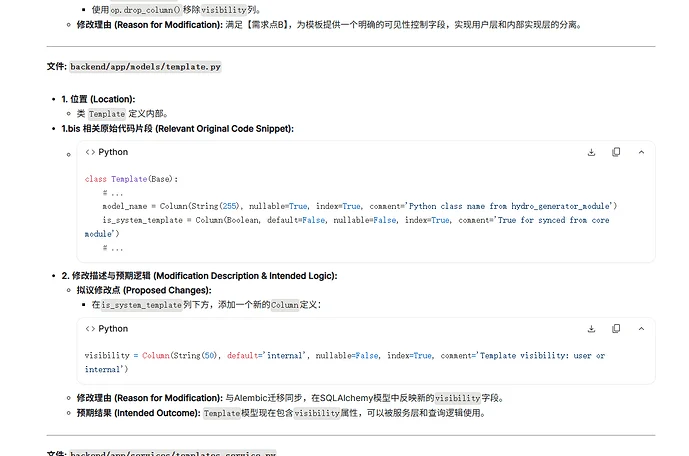
Task: Click the code brackets icon of second Python block
Action: coord(90,329)
